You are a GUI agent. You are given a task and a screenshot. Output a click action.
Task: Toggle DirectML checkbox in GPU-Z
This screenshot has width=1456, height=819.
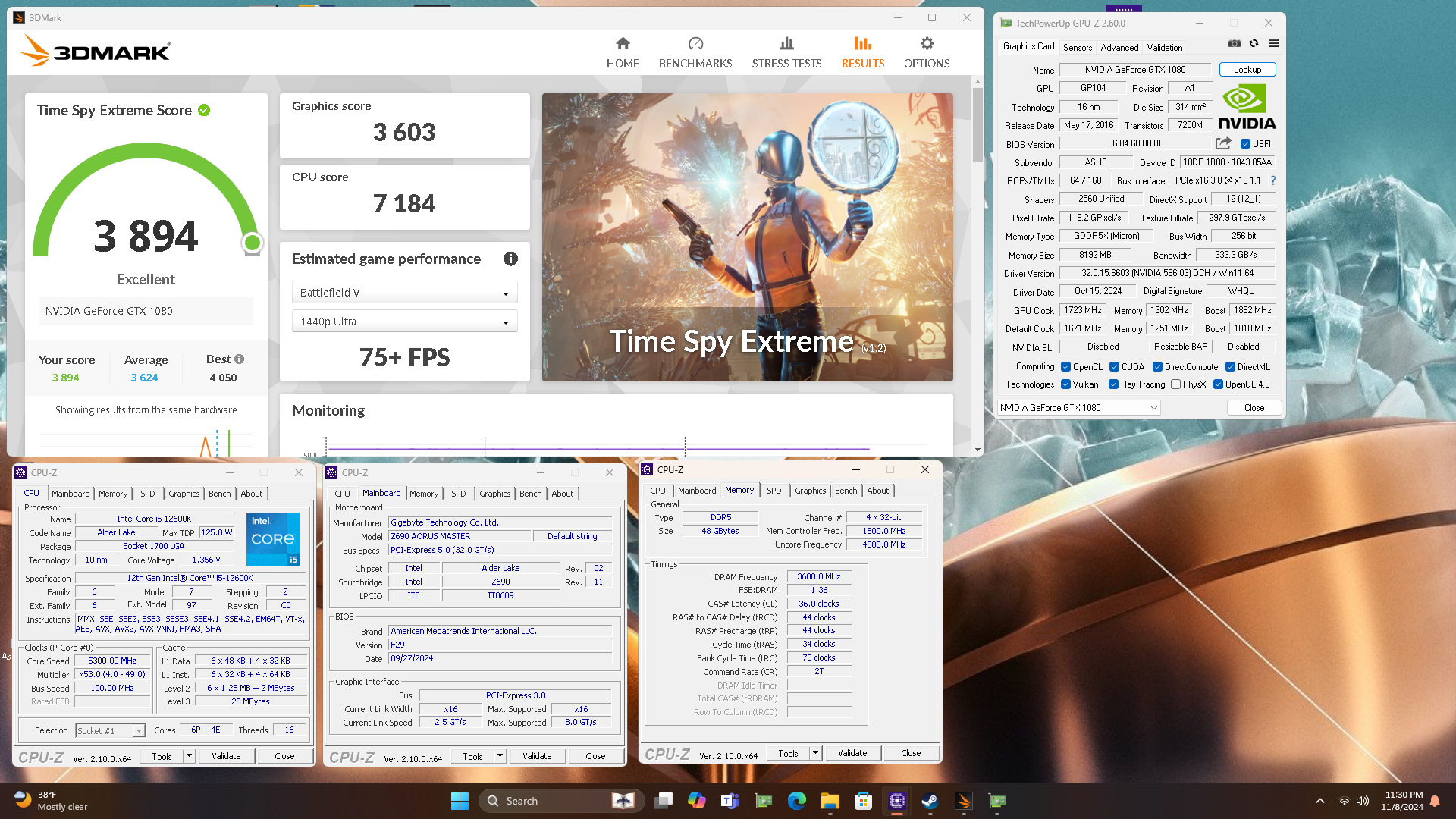coord(1230,366)
